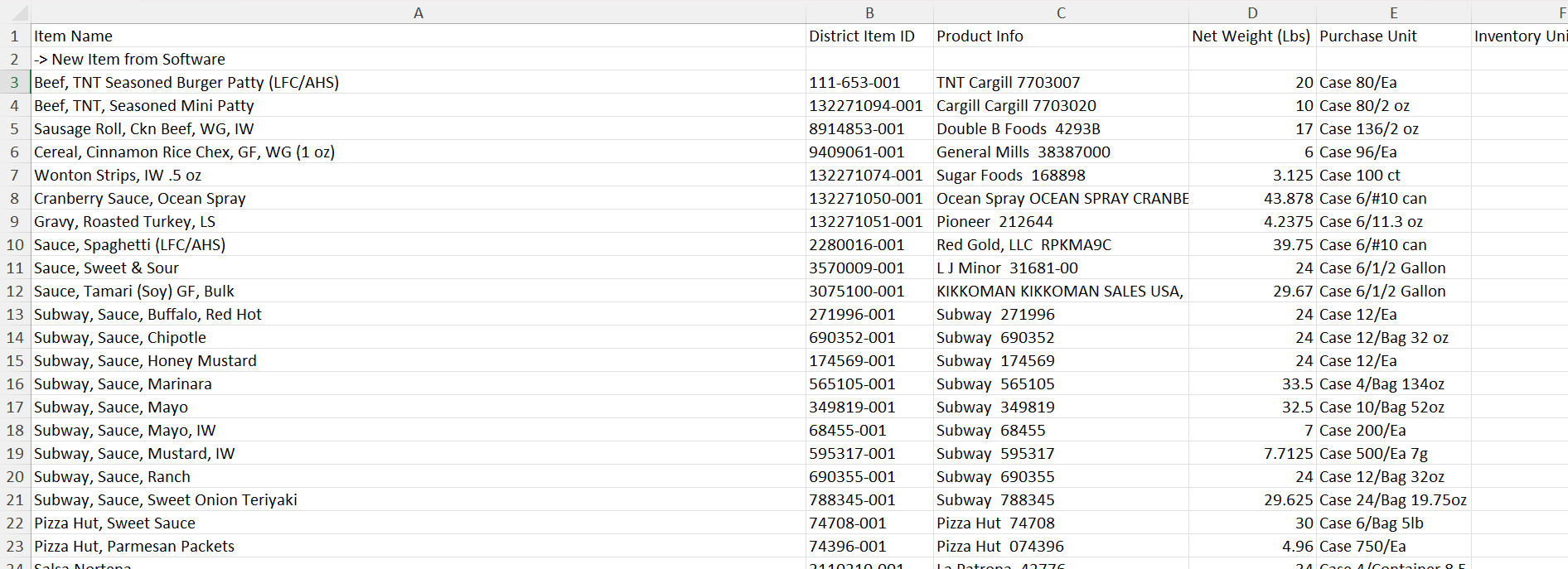
Task: Select 'Cranberry Sauce, Ocean Spray' cell
Action: click(419, 198)
